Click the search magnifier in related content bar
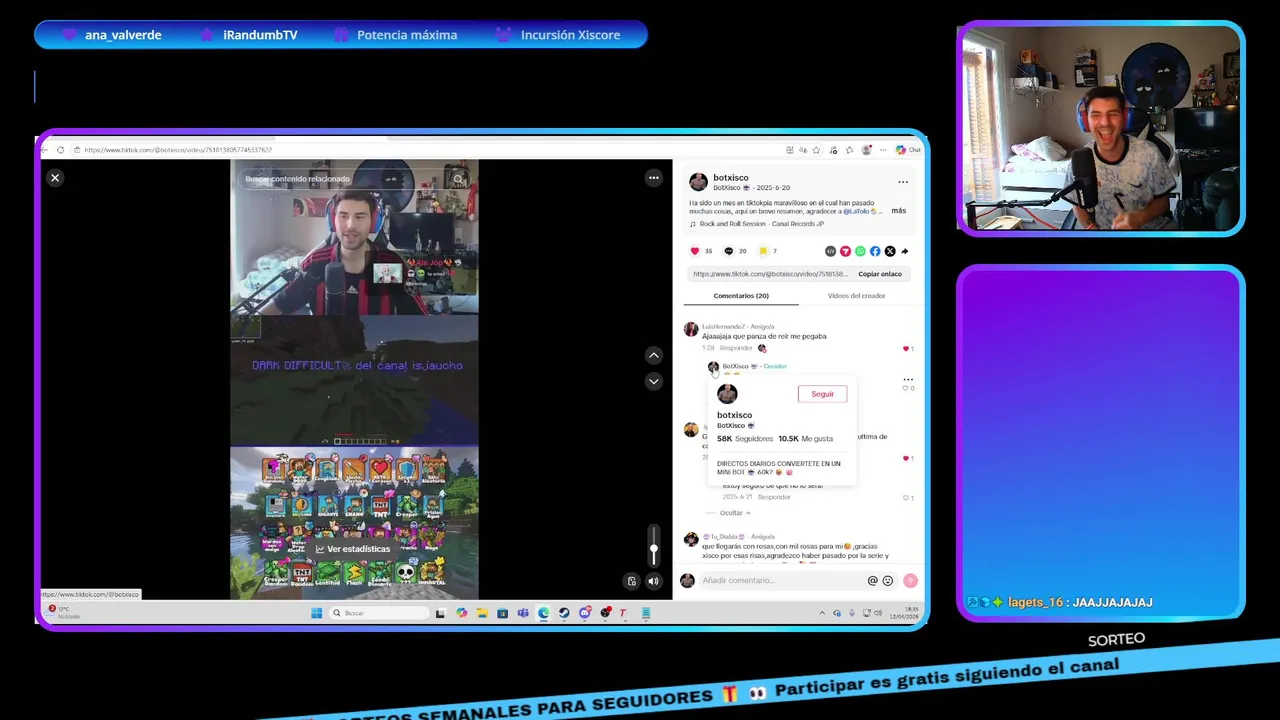 tap(459, 179)
